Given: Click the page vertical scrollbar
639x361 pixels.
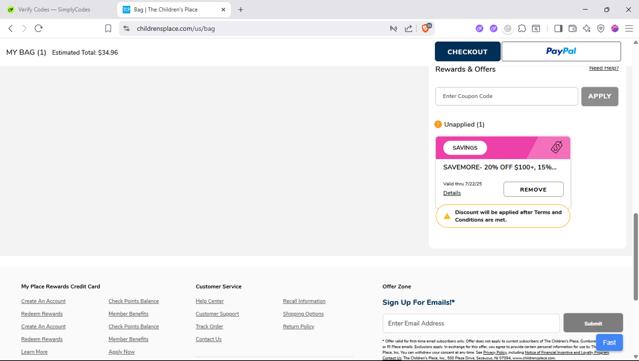Looking at the screenshot, I should 635,257.
